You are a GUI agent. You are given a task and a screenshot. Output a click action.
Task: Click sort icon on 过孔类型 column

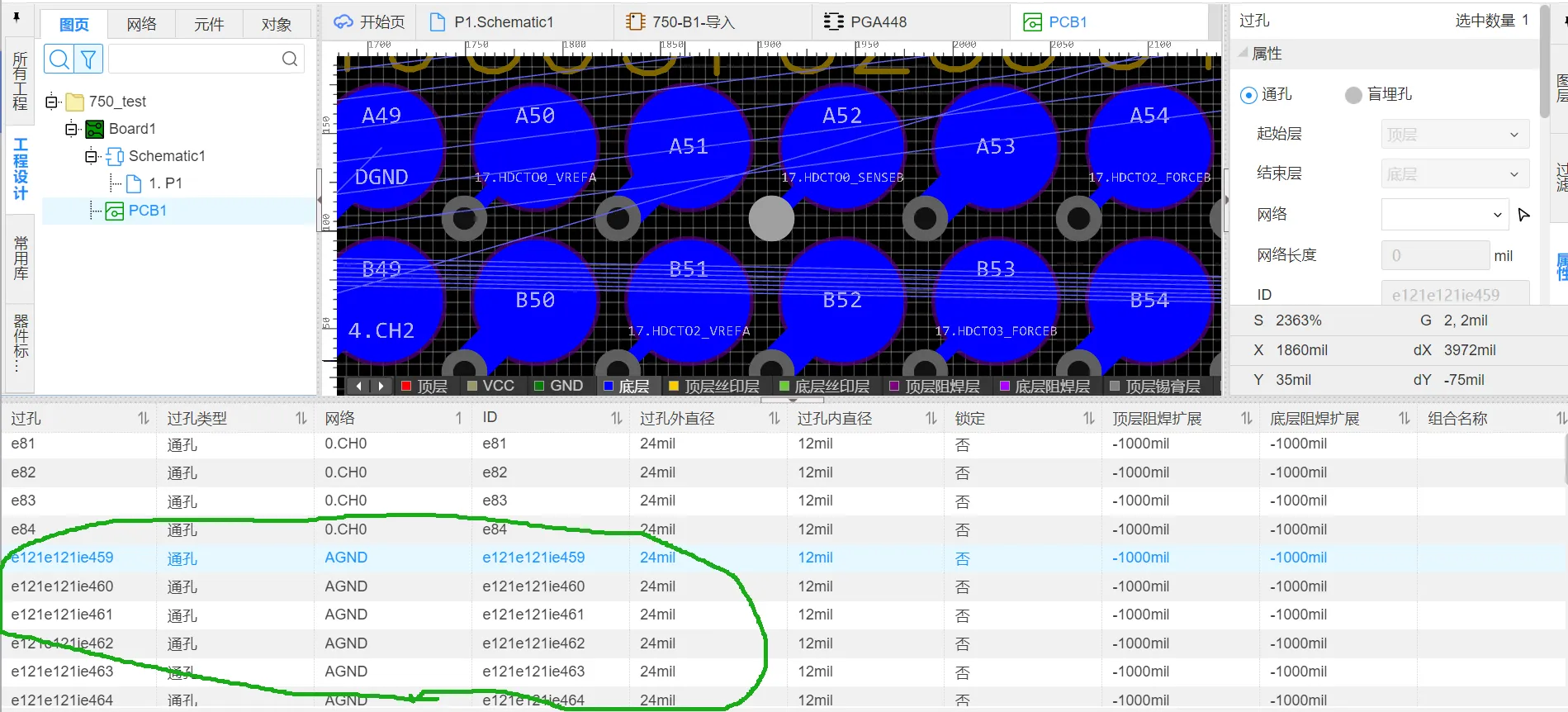301,419
